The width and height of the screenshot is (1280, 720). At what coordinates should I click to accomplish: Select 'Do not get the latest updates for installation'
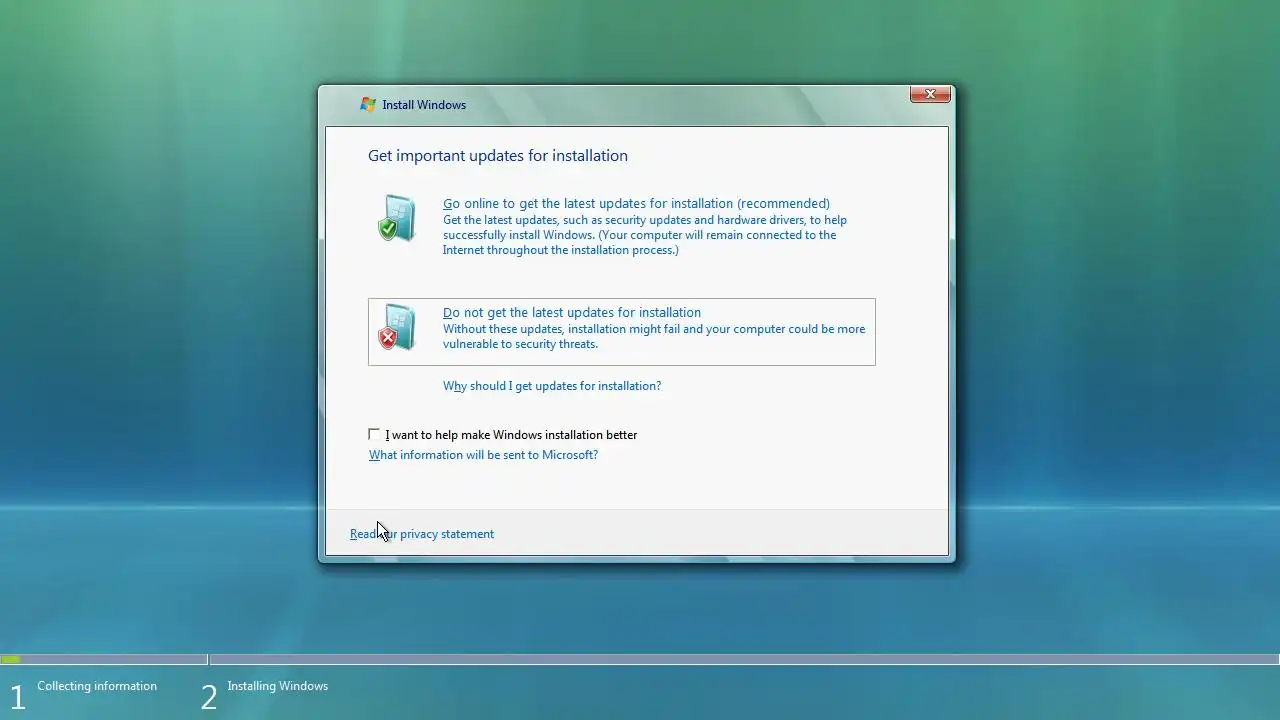click(621, 332)
